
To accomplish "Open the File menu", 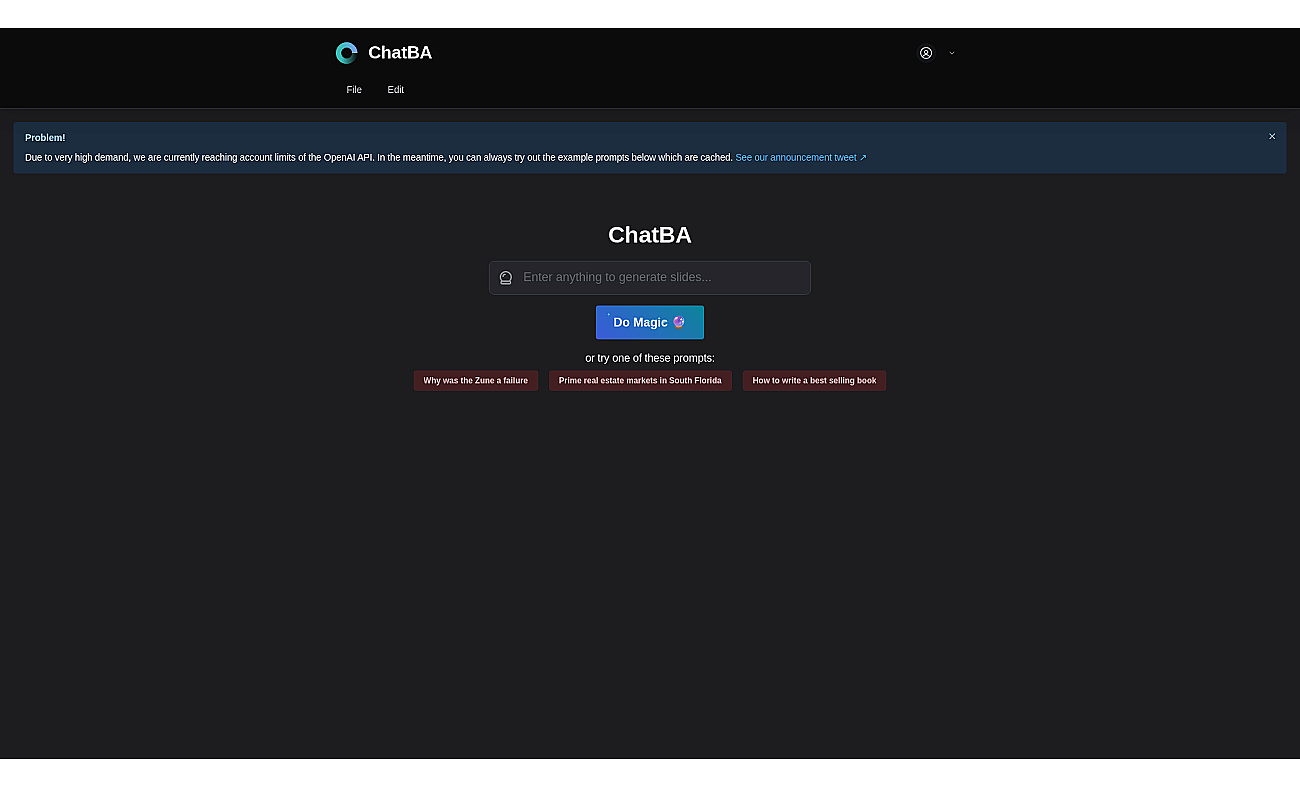I will pos(354,90).
